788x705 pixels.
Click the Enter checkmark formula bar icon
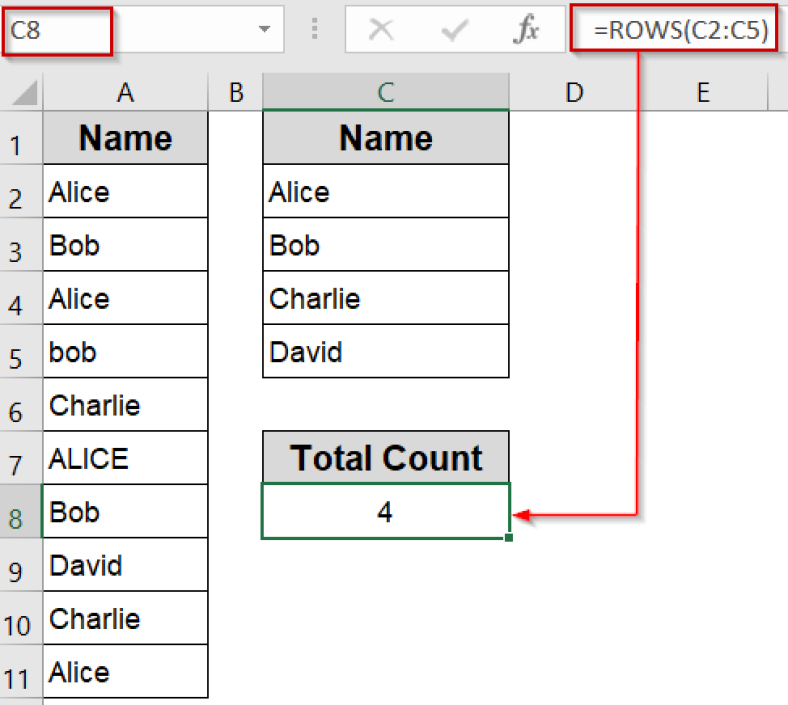coord(454,30)
